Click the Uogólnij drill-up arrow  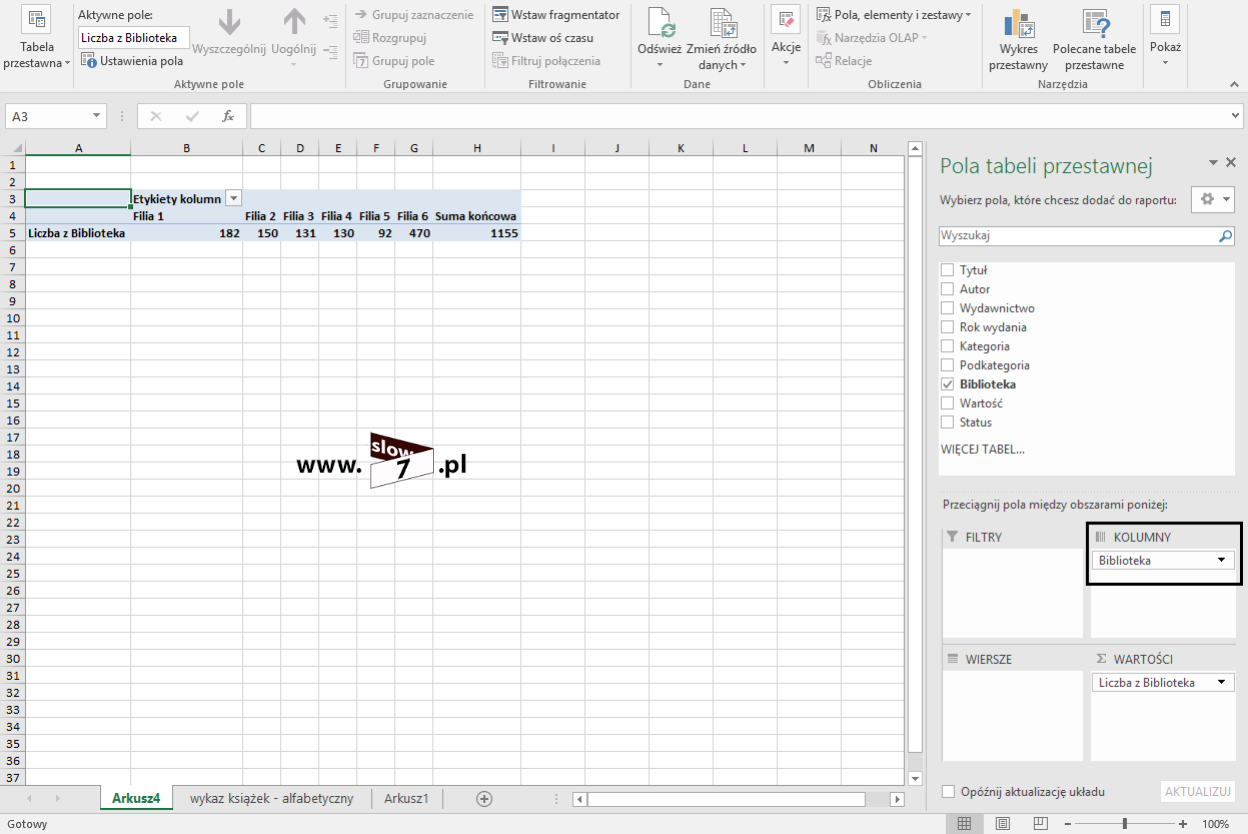point(294,38)
